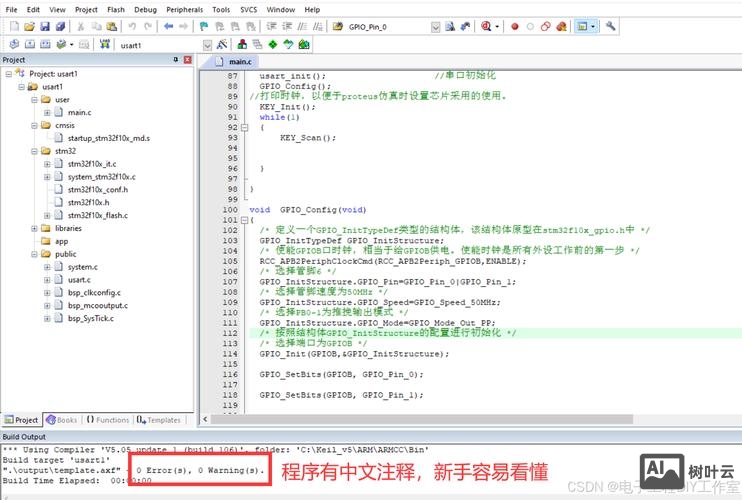
Task: Collapse the public folder node
Action: pos(35,254)
